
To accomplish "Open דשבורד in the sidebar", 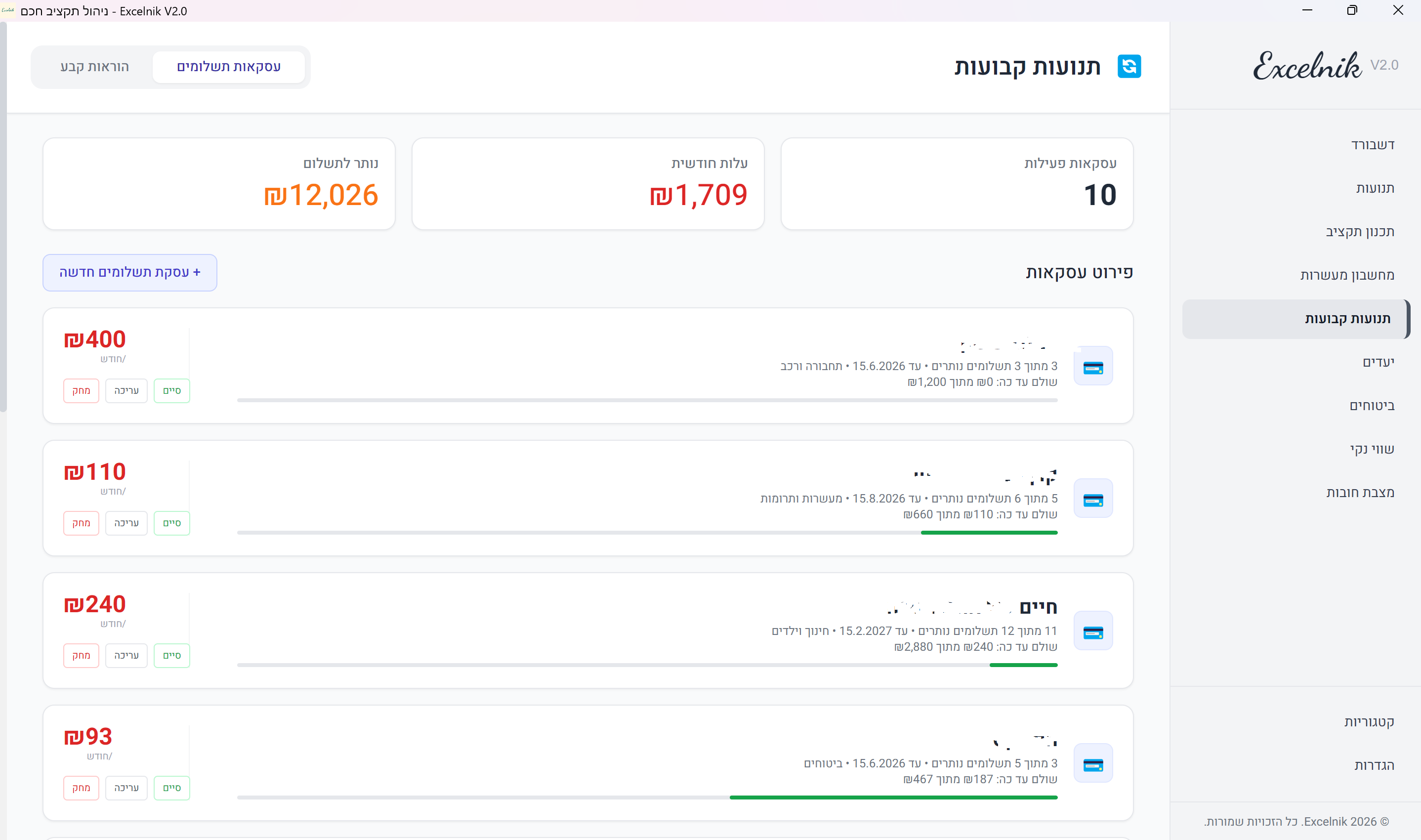I will click(1372, 145).
